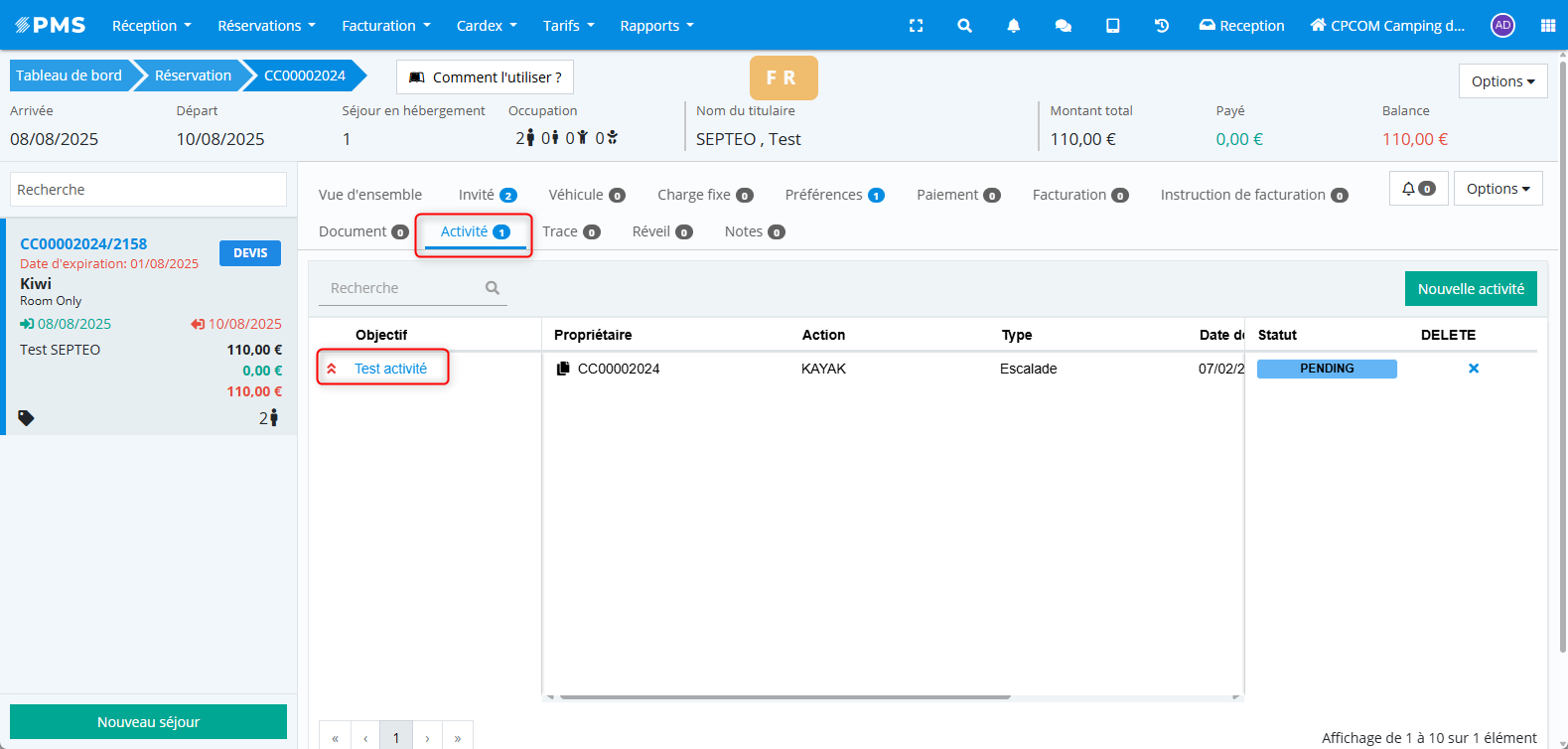1568x749 pixels.
Task: Open the apps grid icon
Action: tap(1547, 26)
